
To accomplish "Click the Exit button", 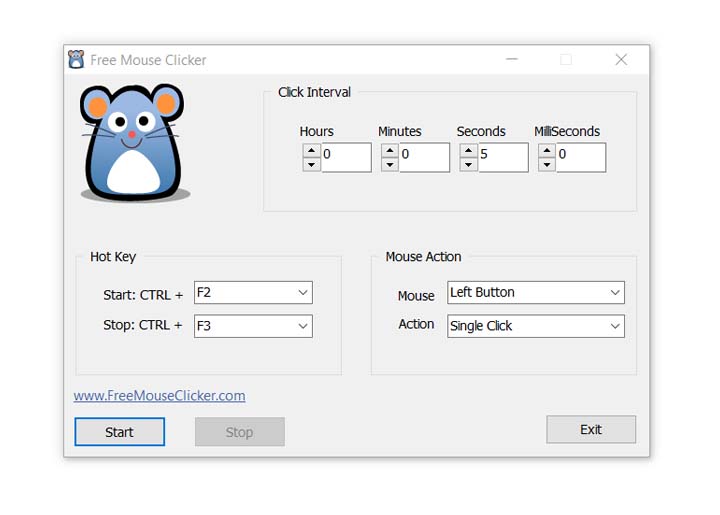I will click(591, 430).
